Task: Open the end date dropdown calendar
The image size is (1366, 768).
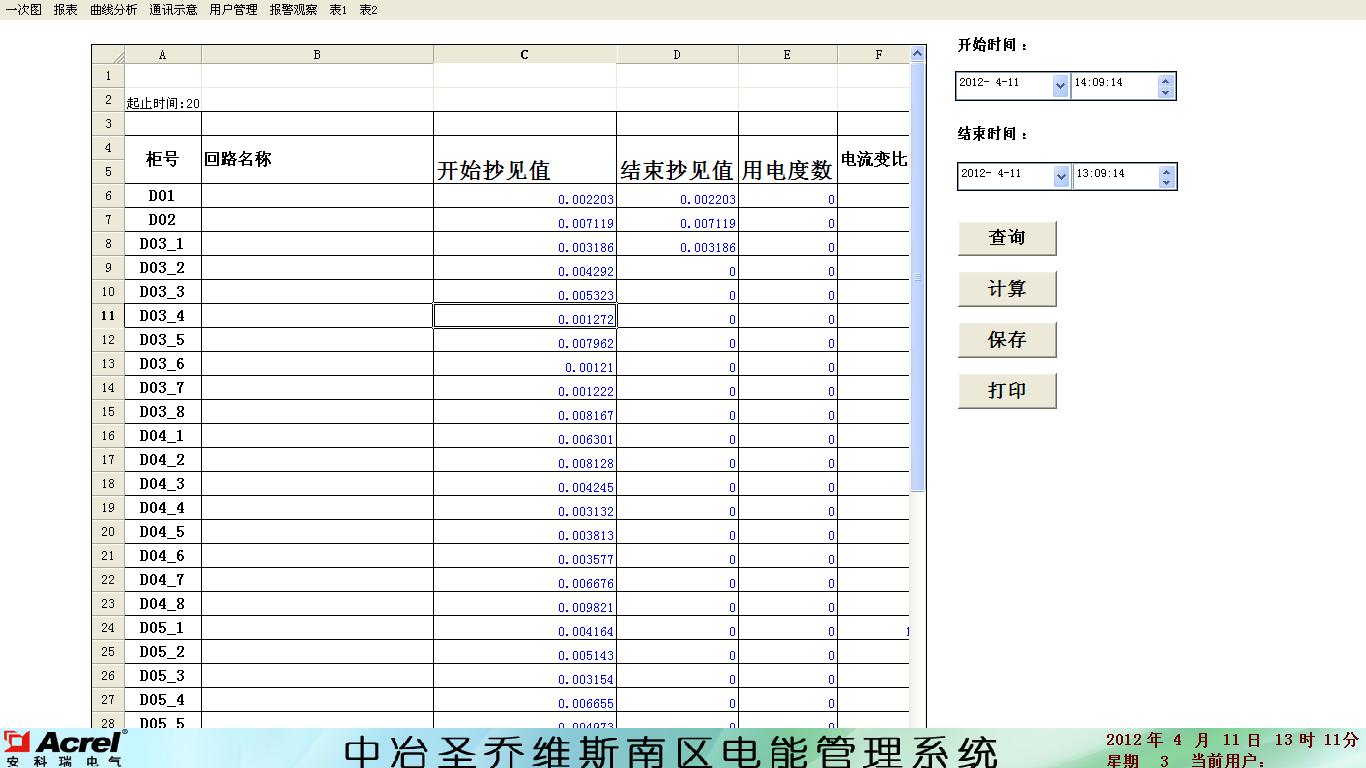Action: (x=1062, y=177)
